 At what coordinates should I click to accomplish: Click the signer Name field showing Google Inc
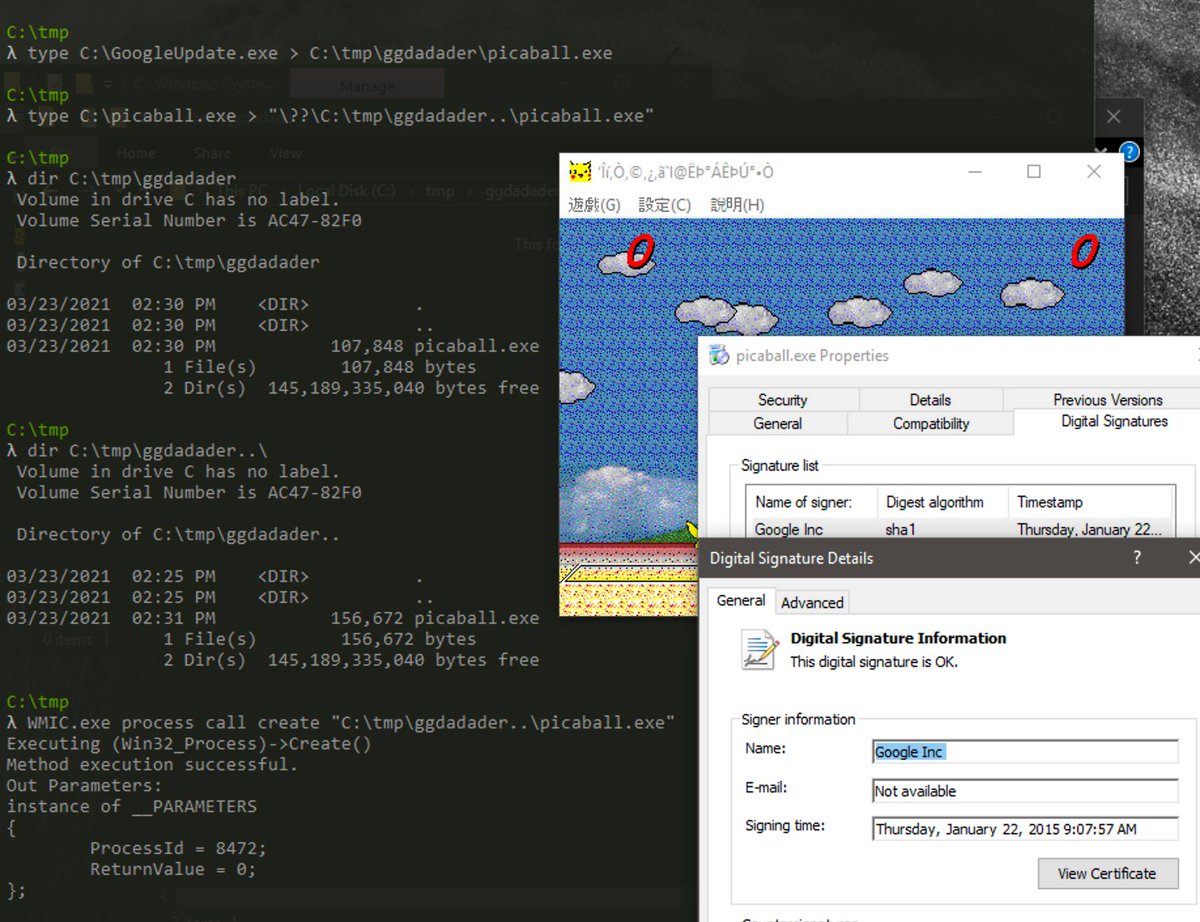(1025, 752)
